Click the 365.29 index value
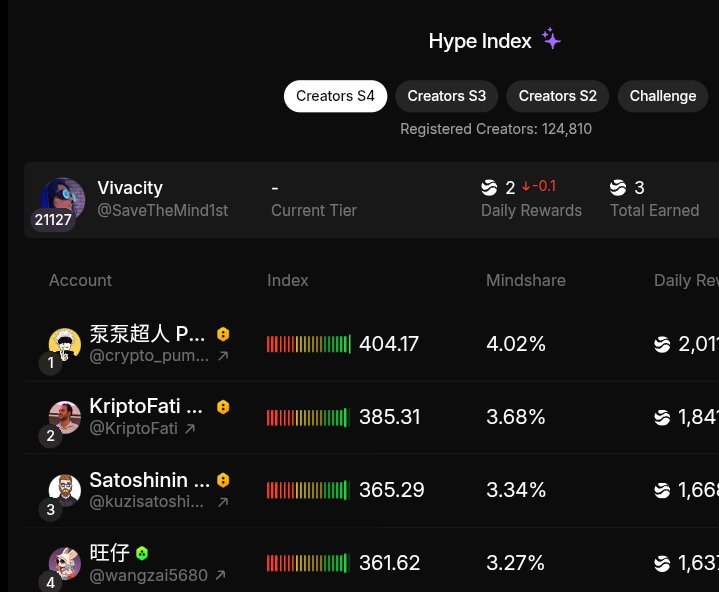Viewport: 719px width, 592px height. tap(392, 490)
